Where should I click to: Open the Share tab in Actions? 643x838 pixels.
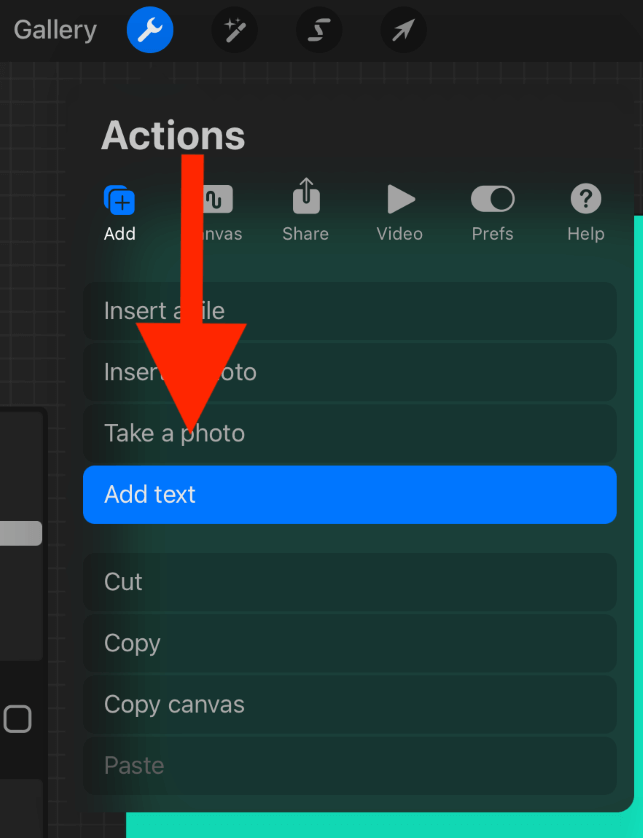tap(305, 213)
